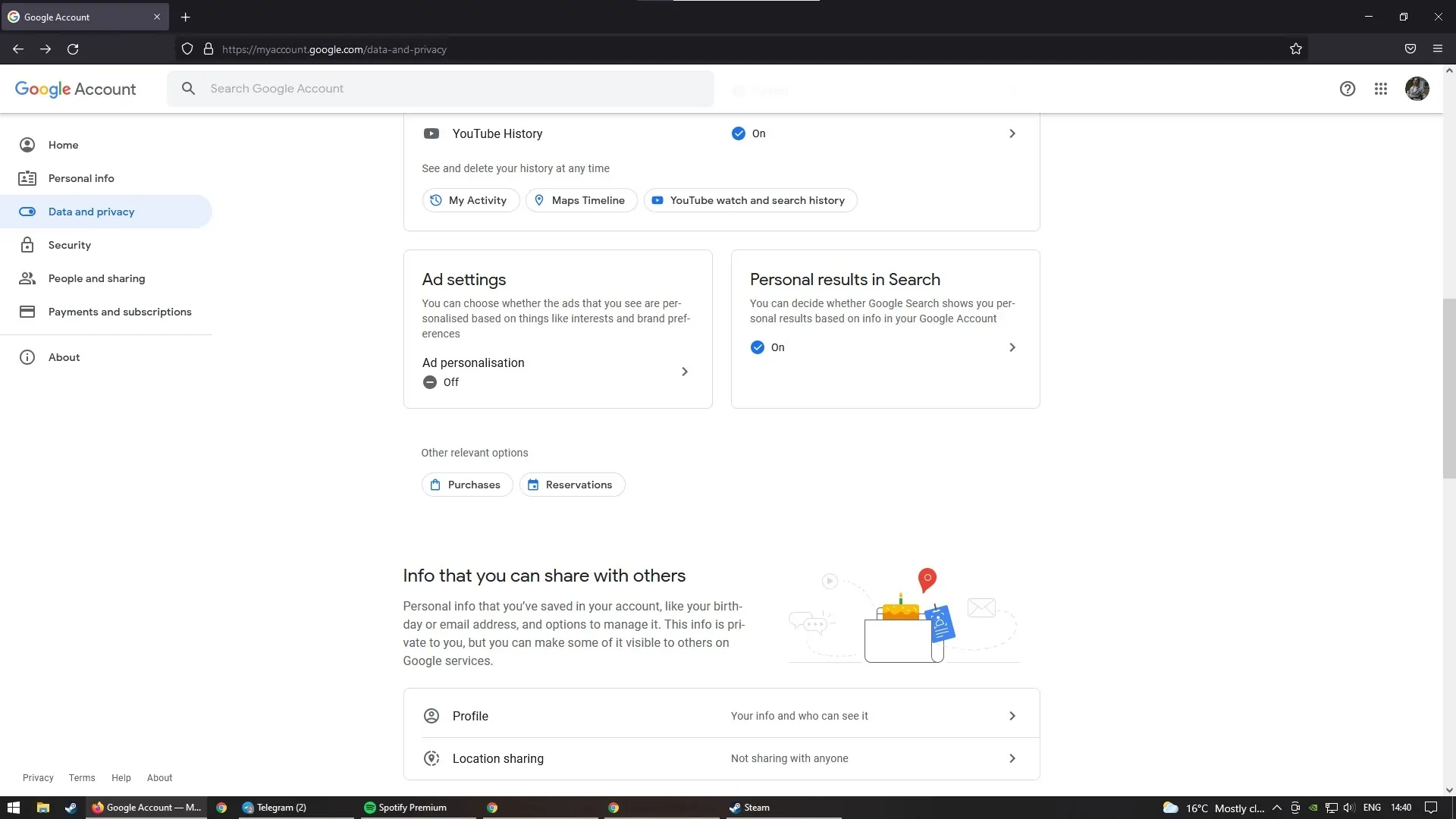Toggle Personal results On checkmark
Screen dimensions: 1456x819
(757, 347)
